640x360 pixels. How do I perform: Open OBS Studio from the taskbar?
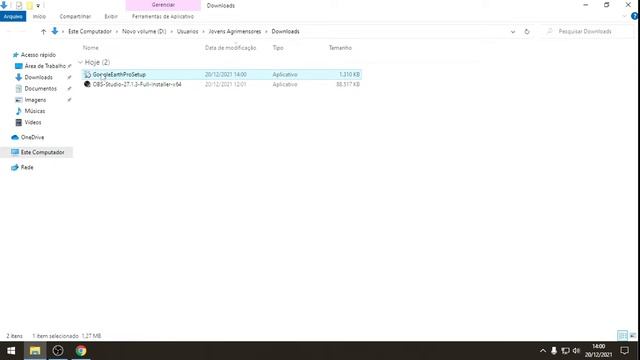[58, 351]
